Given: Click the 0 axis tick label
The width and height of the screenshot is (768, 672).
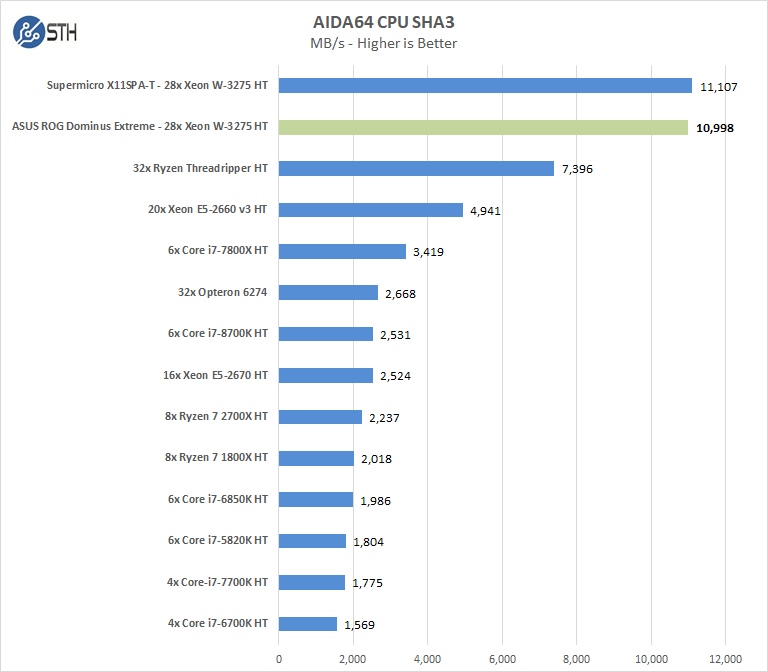Looking at the screenshot, I should tap(279, 659).
